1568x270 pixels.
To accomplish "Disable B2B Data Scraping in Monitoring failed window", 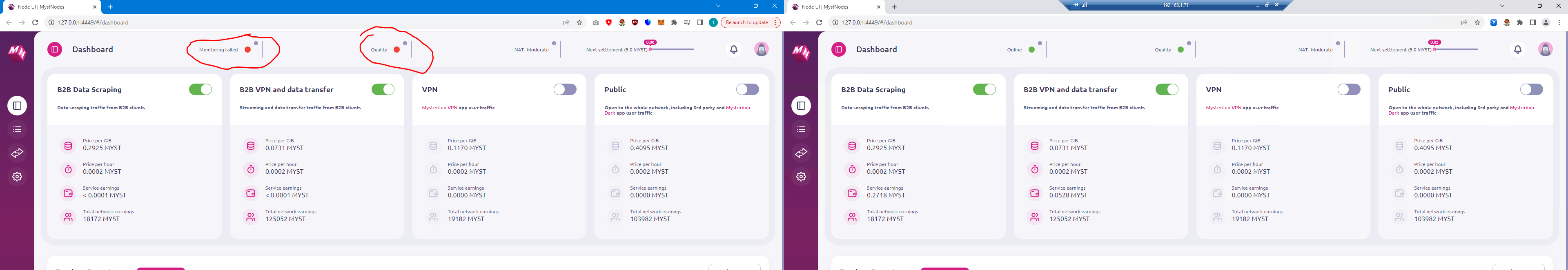I will pyautogui.click(x=200, y=89).
